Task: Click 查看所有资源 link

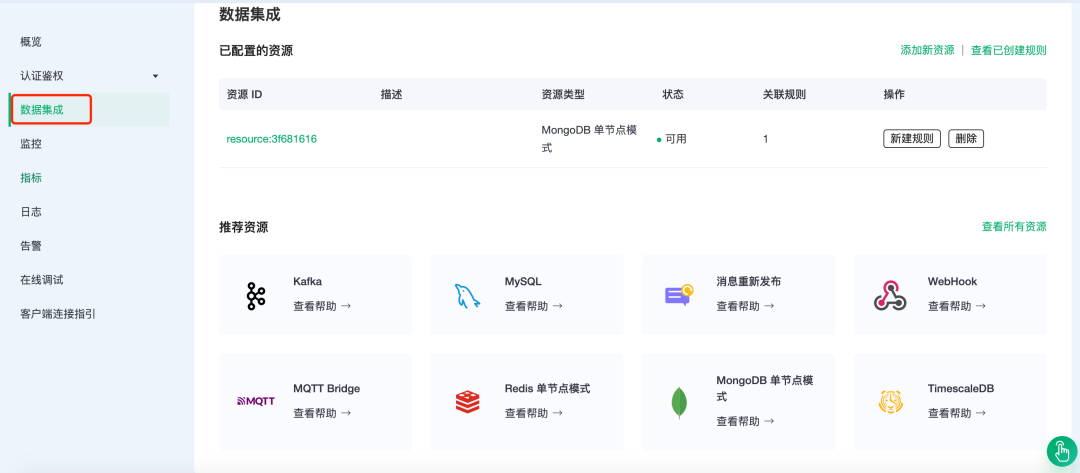Action: [1014, 227]
